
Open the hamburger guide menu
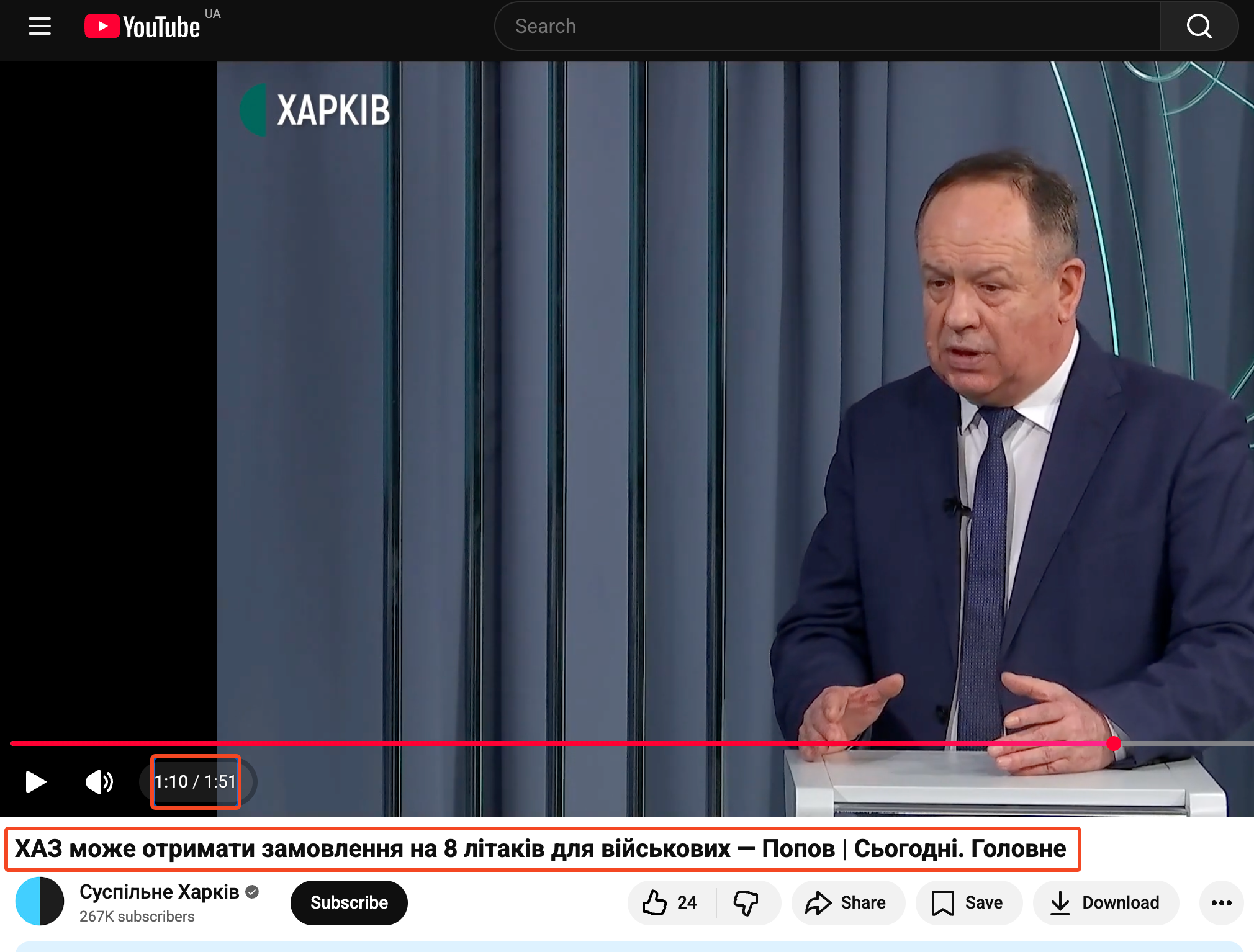click(x=40, y=26)
